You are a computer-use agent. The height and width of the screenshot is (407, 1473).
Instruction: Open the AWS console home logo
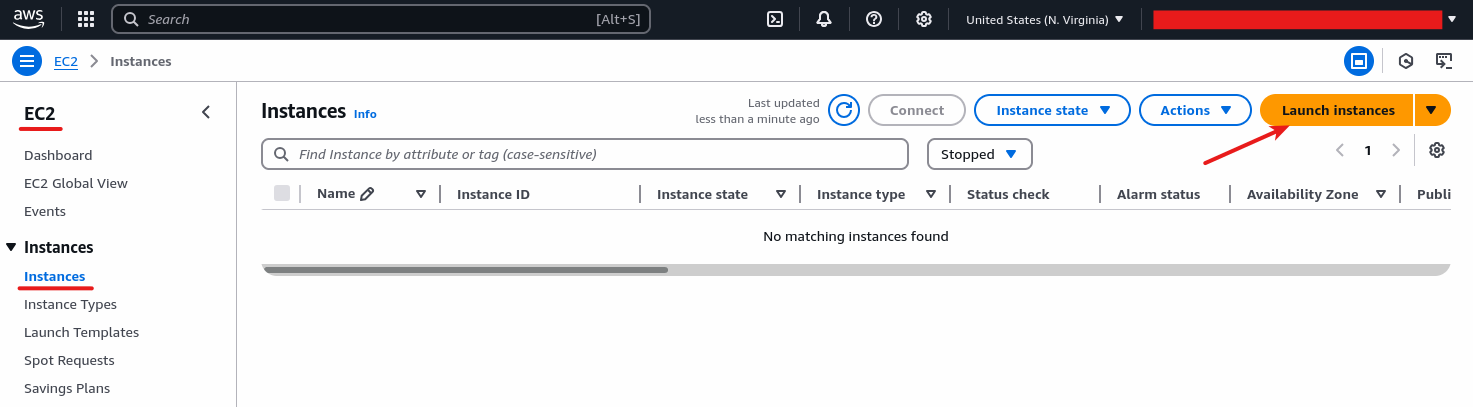click(29, 19)
